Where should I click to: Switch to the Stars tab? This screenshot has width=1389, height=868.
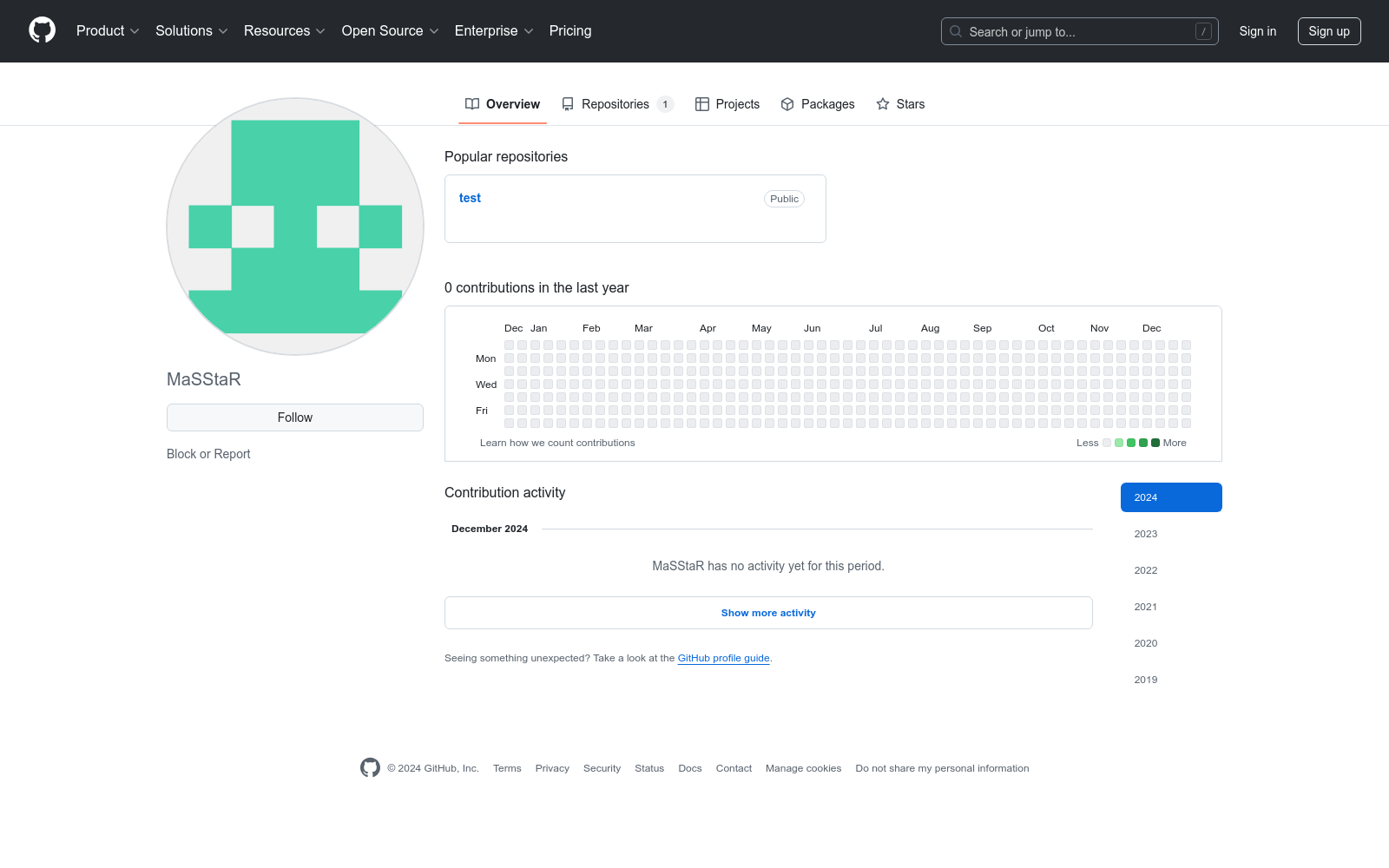pyautogui.click(x=900, y=104)
